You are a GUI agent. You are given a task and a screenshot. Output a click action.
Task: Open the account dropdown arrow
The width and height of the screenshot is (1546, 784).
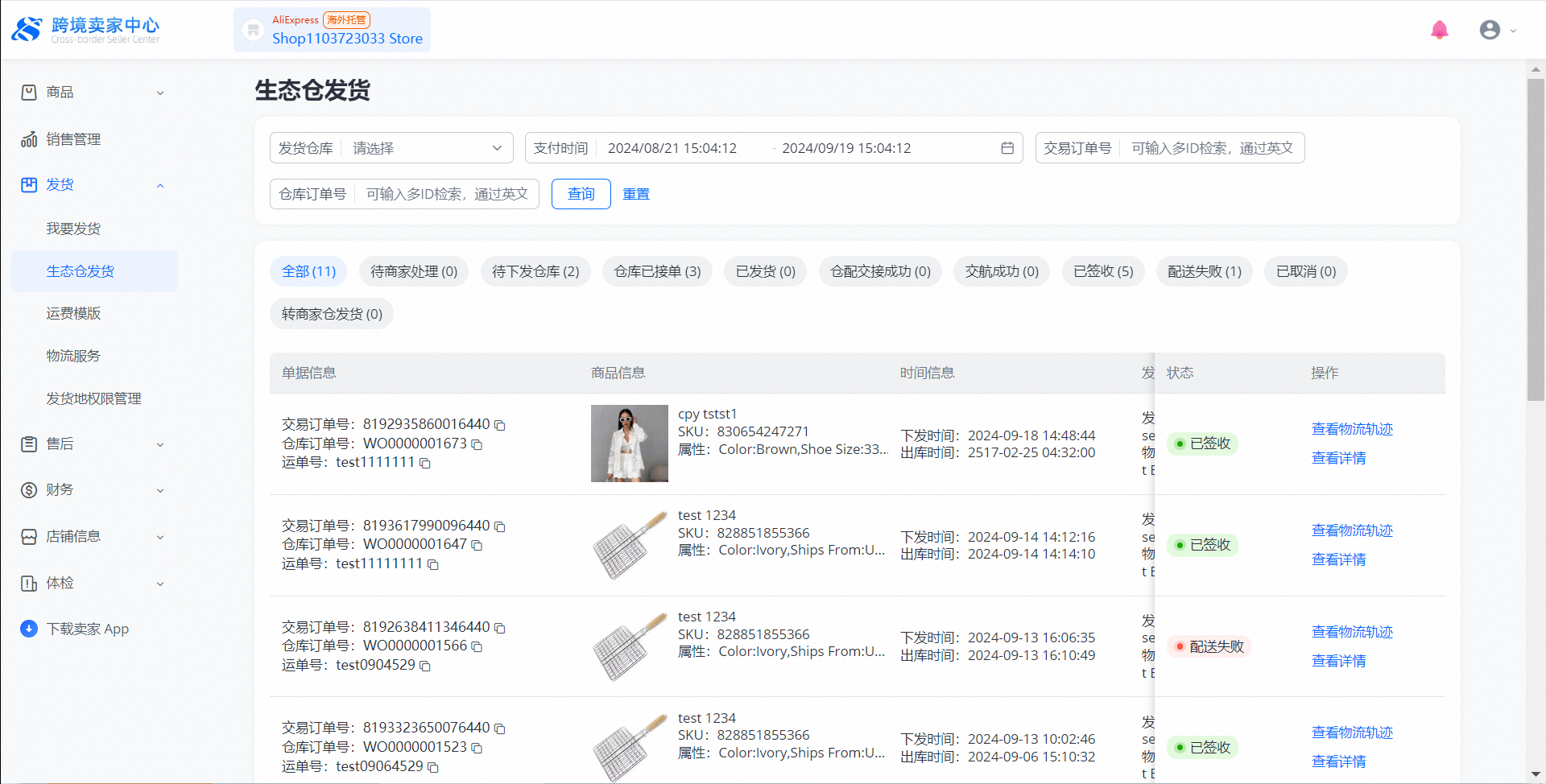click(x=1513, y=31)
